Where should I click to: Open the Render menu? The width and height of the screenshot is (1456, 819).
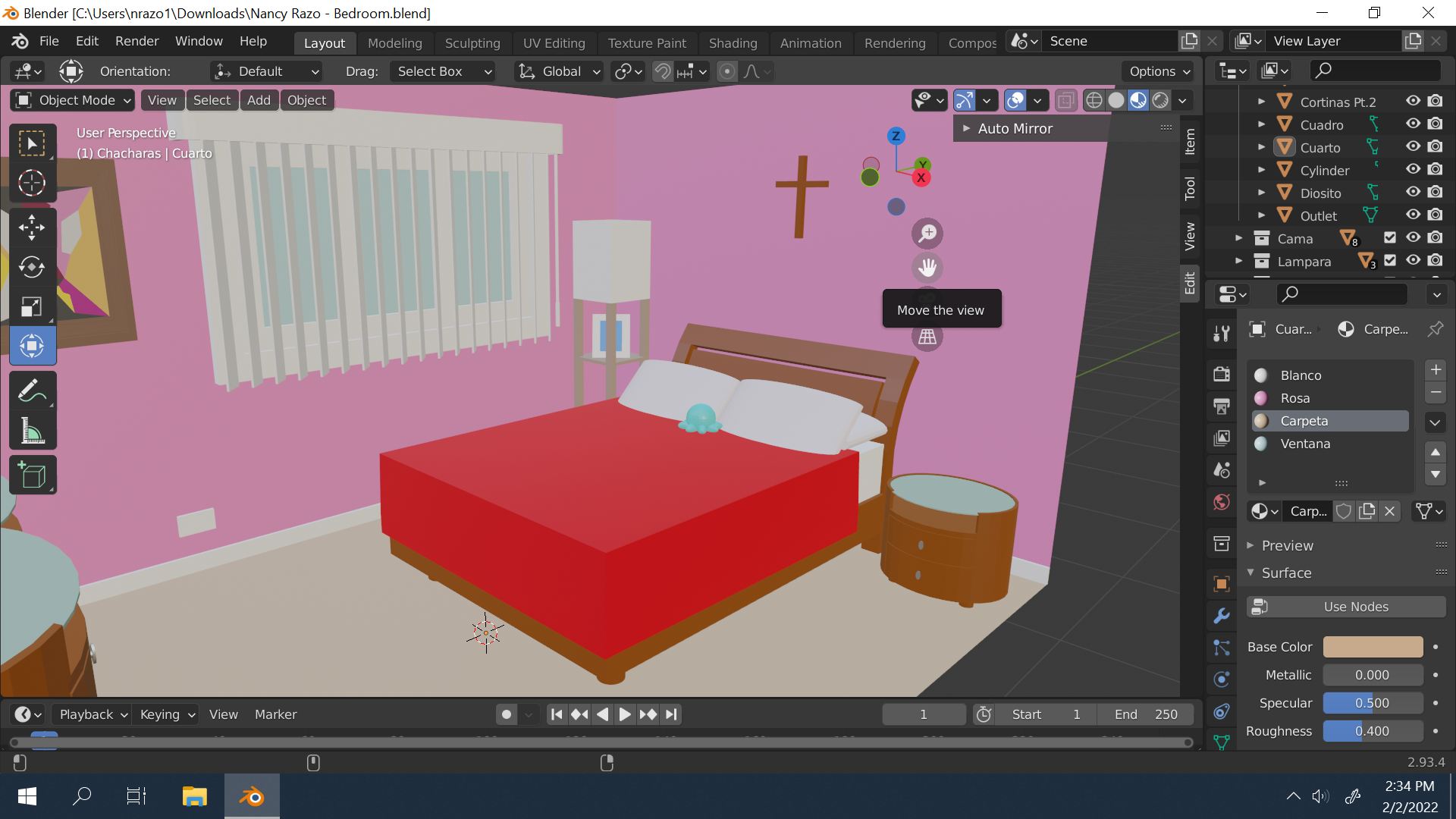tap(136, 41)
